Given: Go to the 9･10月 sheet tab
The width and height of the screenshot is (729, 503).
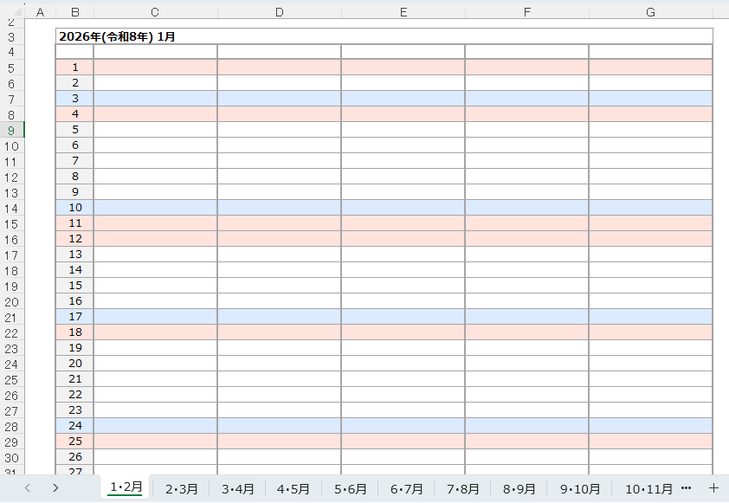Looking at the screenshot, I should point(580,489).
